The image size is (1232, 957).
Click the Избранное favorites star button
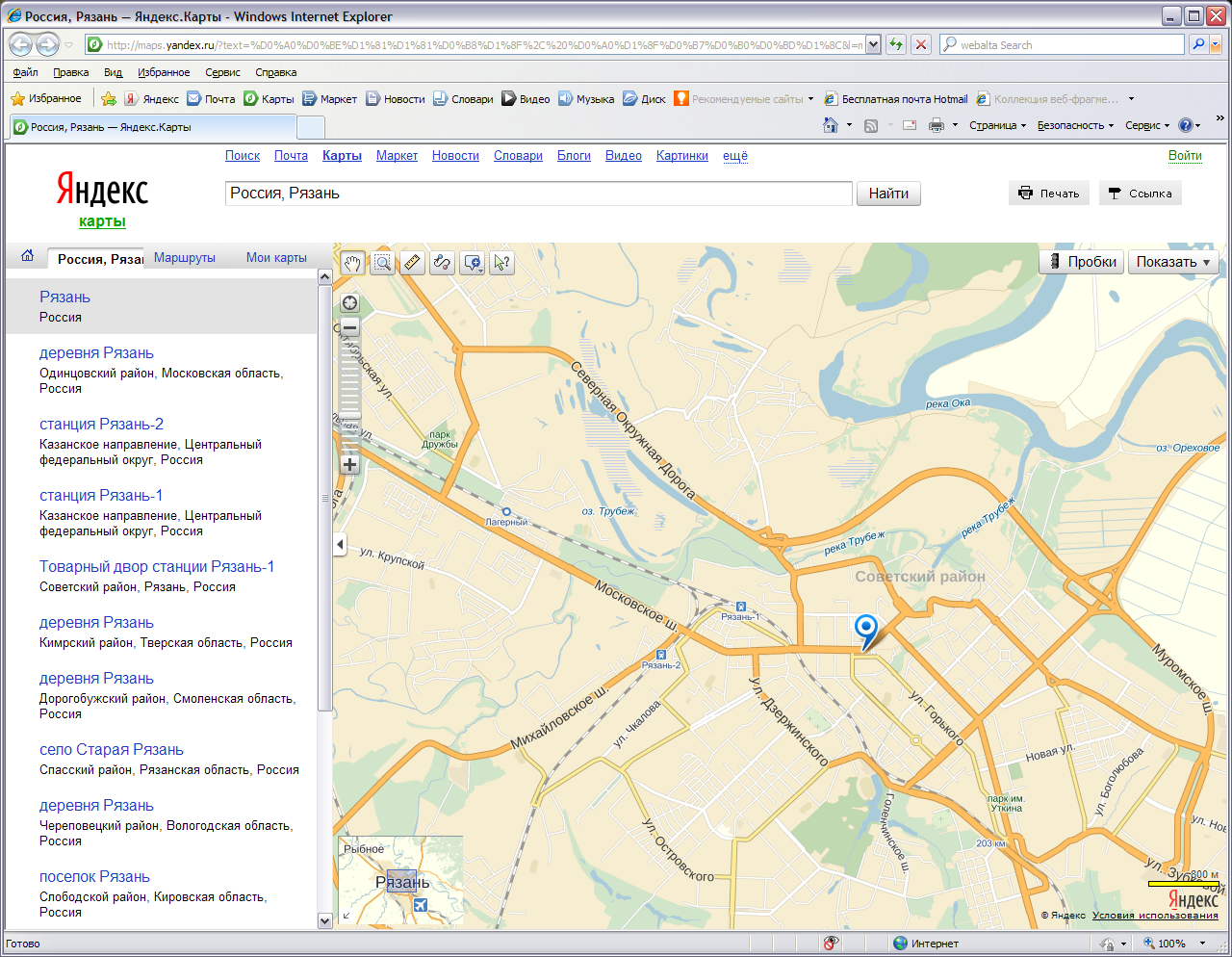(x=46, y=98)
